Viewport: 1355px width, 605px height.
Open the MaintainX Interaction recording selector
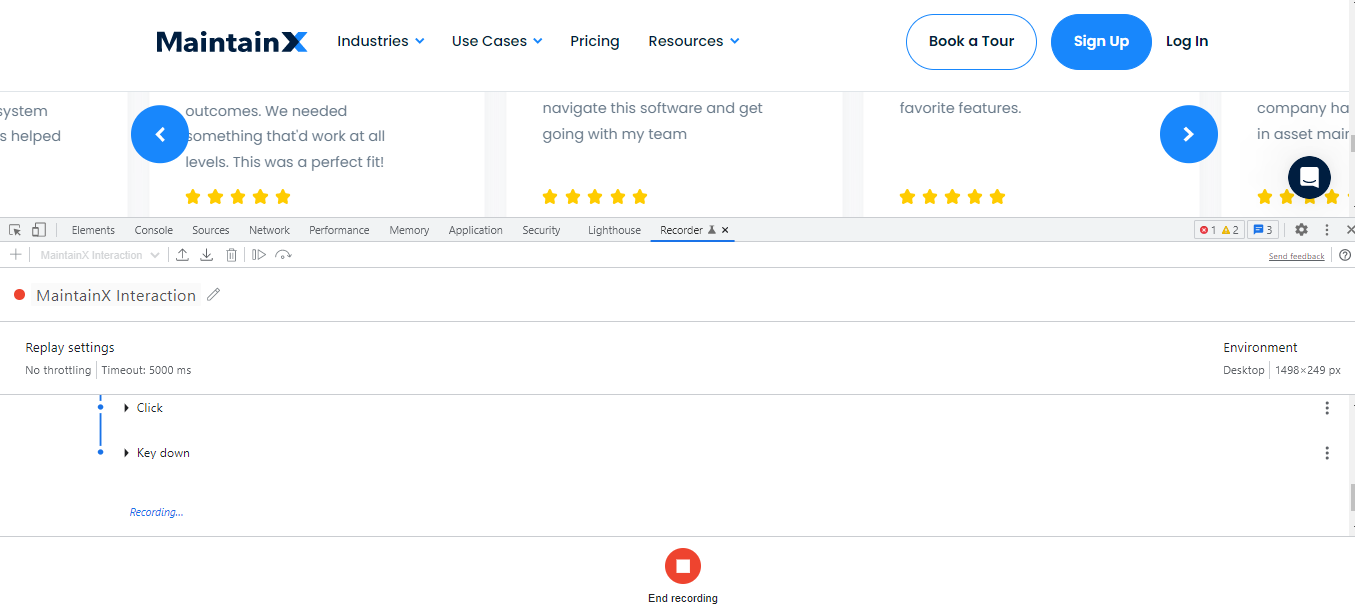(x=99, y=255)
